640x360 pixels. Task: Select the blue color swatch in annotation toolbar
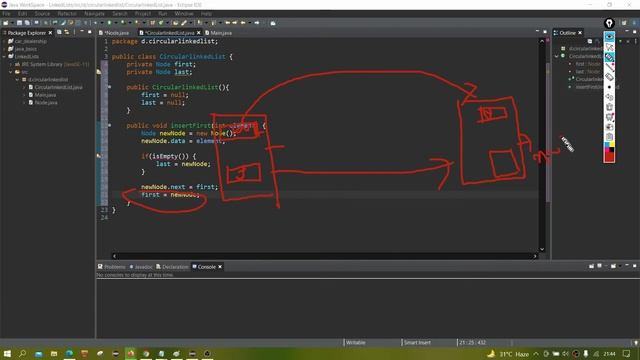(607, 144)
